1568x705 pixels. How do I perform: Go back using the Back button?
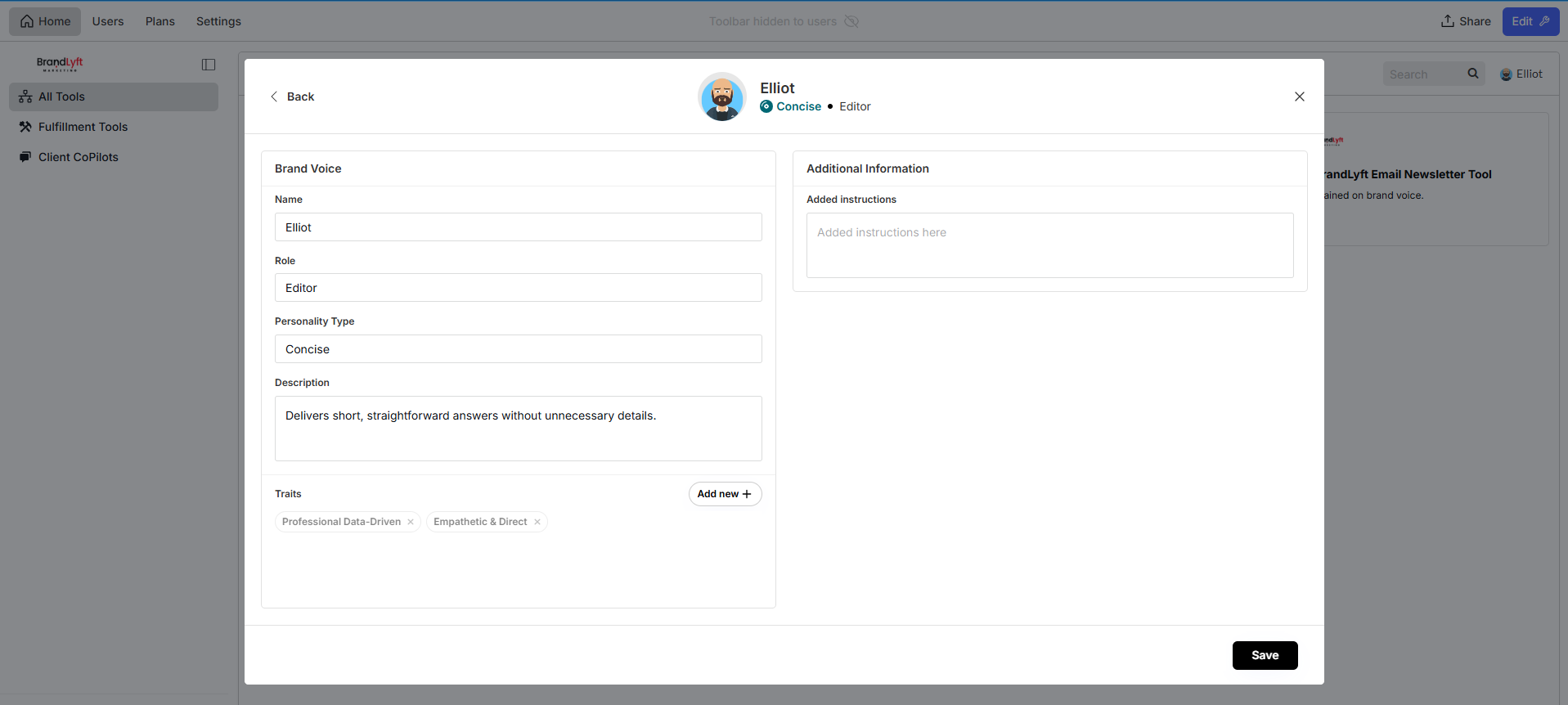[292, 97]
